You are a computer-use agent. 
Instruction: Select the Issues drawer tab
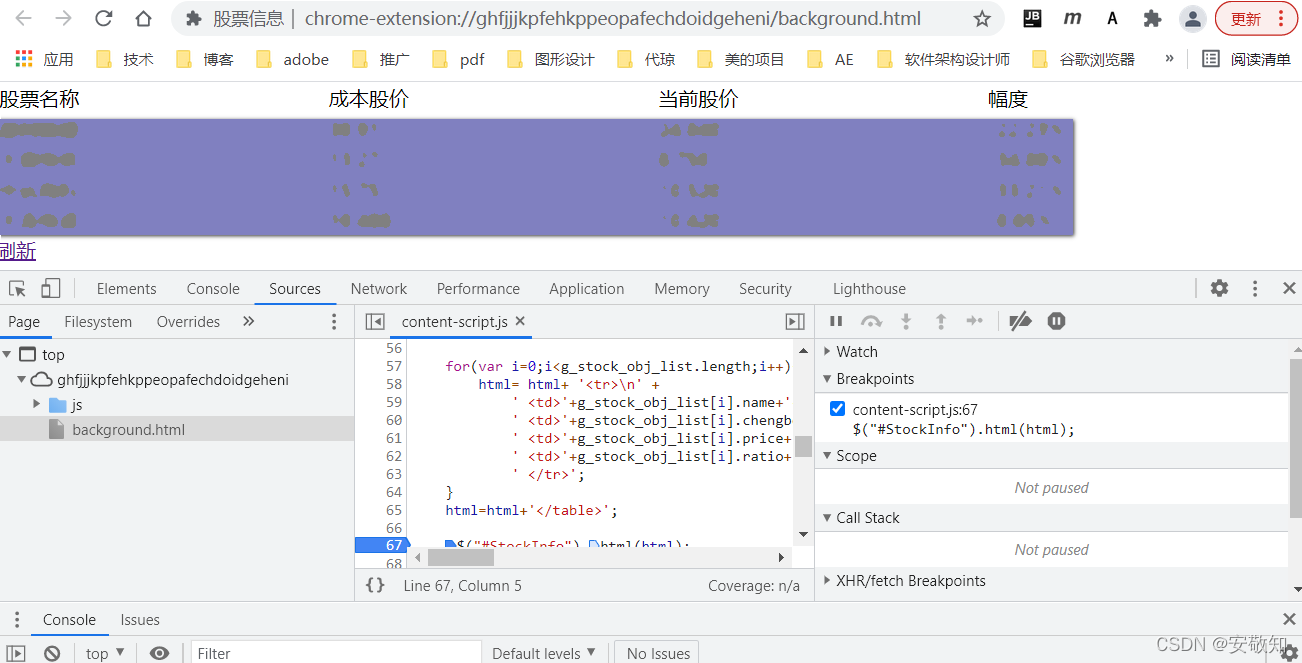tap(140, 619)
